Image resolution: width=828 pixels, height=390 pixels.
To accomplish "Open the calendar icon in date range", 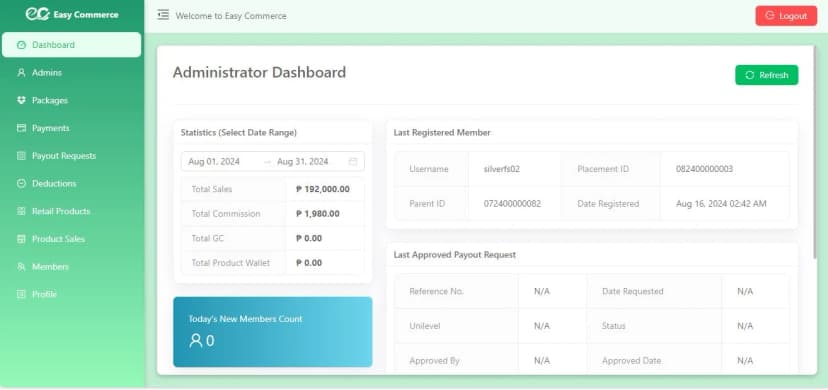I will point(353,161).
